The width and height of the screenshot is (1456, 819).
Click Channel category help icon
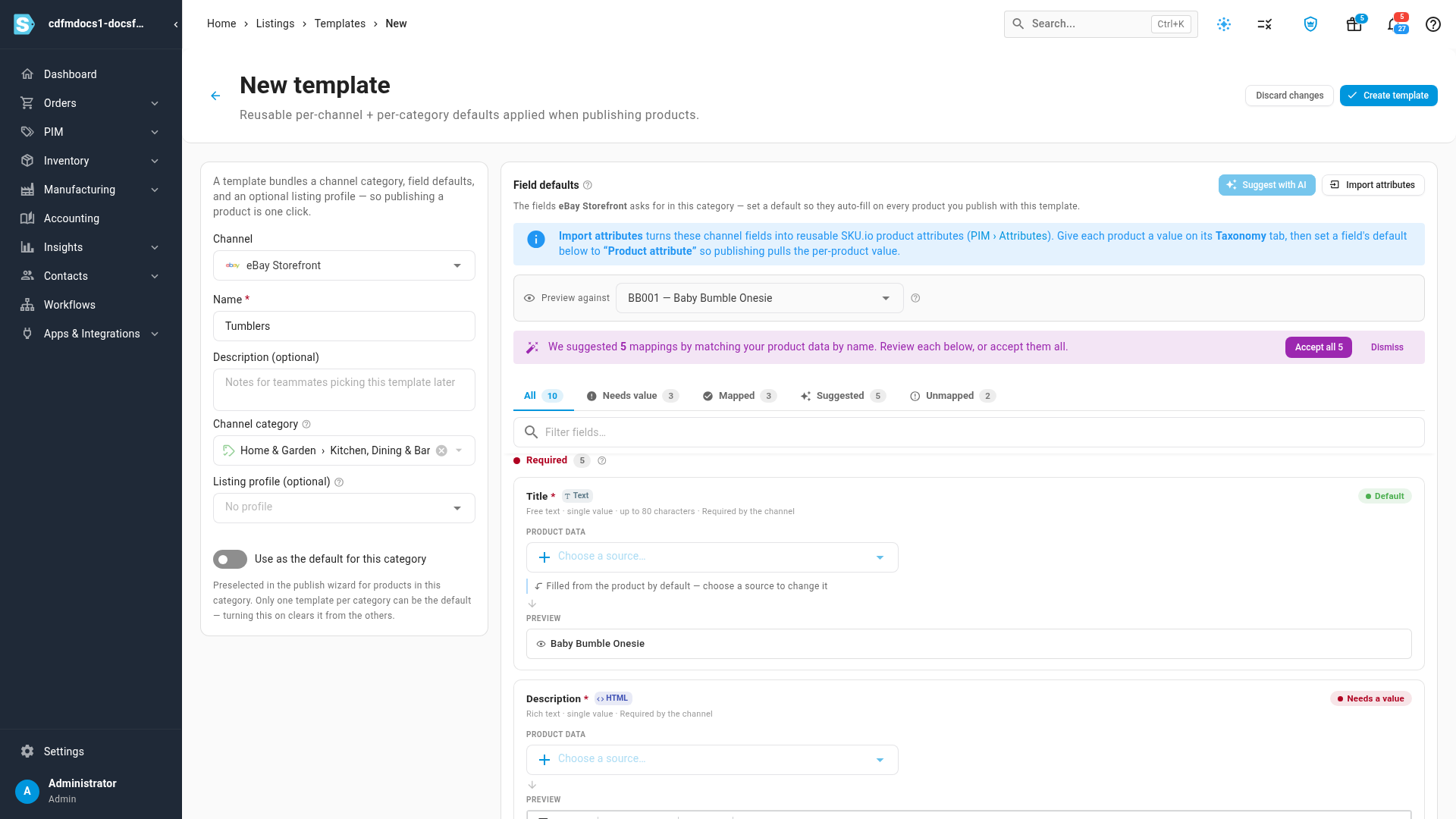306,425
